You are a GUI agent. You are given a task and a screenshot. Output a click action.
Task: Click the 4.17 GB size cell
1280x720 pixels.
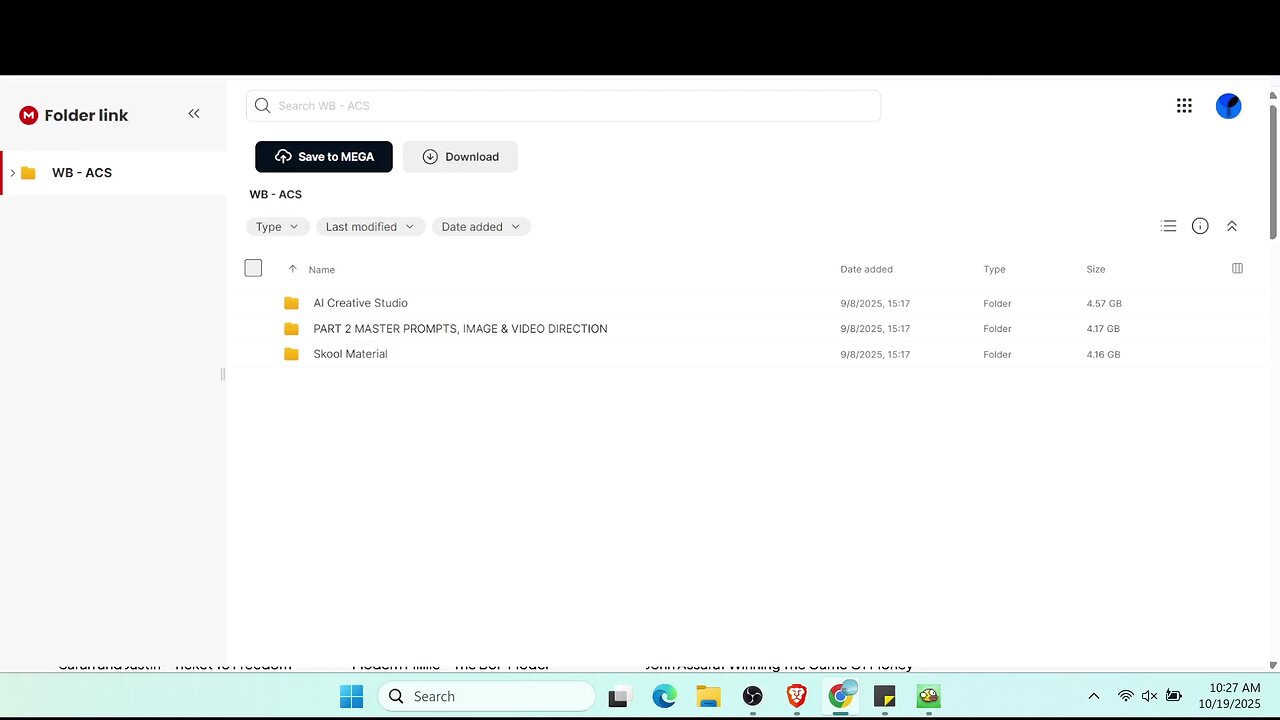tap(1103, 329)
